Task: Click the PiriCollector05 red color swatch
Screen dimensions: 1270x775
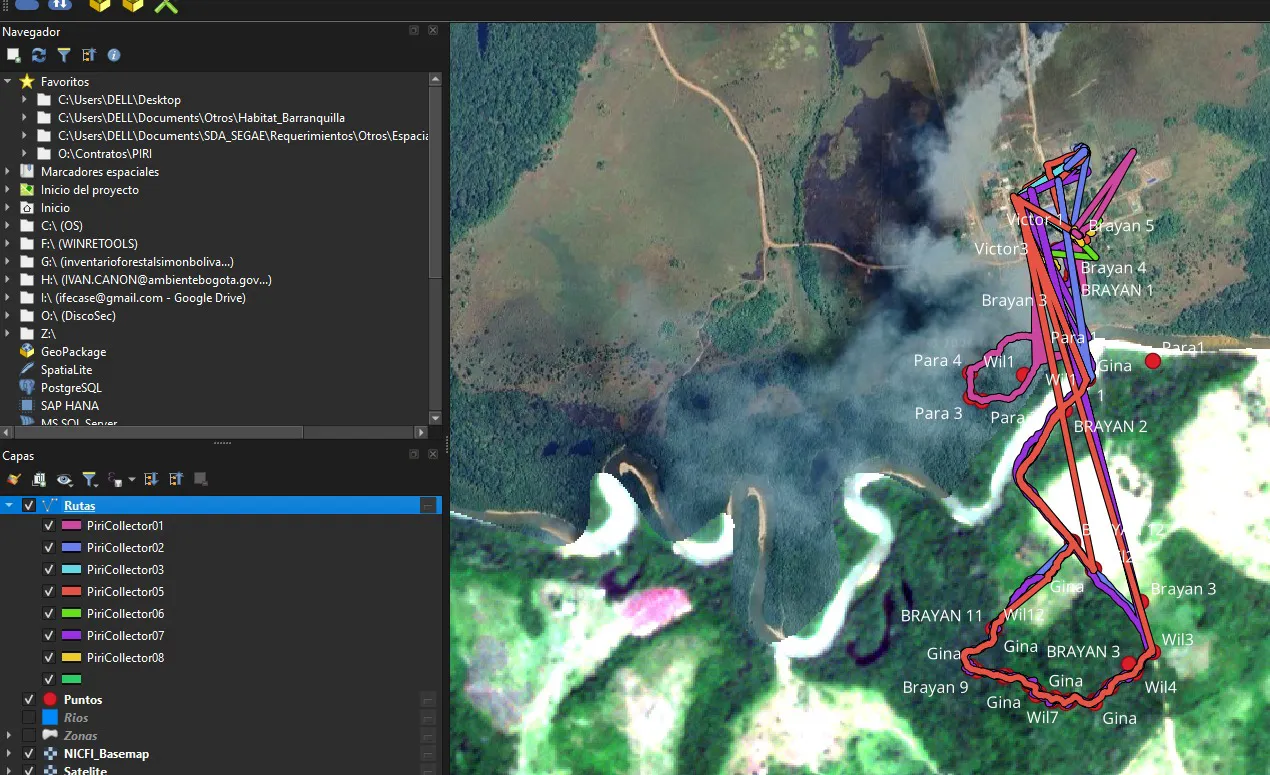Action: click(71, 592)
